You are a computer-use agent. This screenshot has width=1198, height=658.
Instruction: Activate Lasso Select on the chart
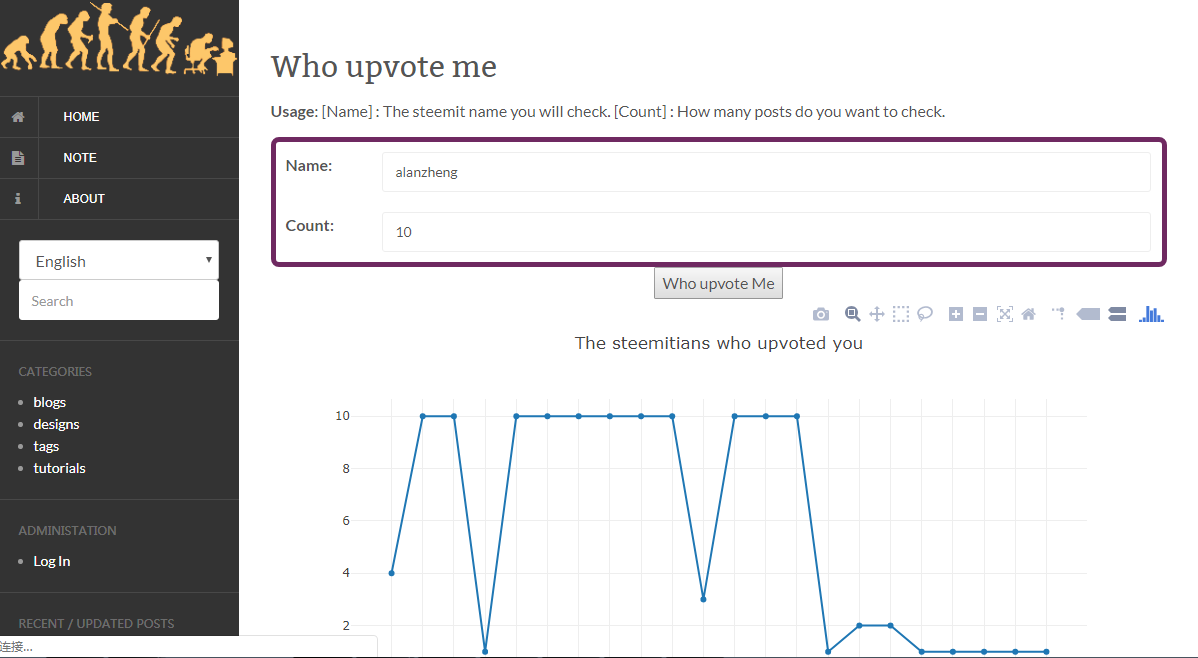tap(924, 313)
